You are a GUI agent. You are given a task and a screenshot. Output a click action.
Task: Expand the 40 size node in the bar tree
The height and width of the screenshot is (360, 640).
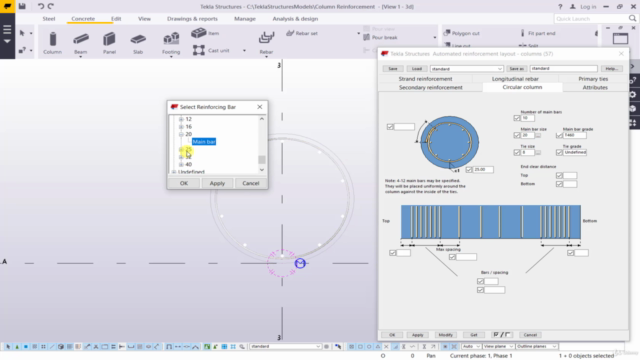181,164
